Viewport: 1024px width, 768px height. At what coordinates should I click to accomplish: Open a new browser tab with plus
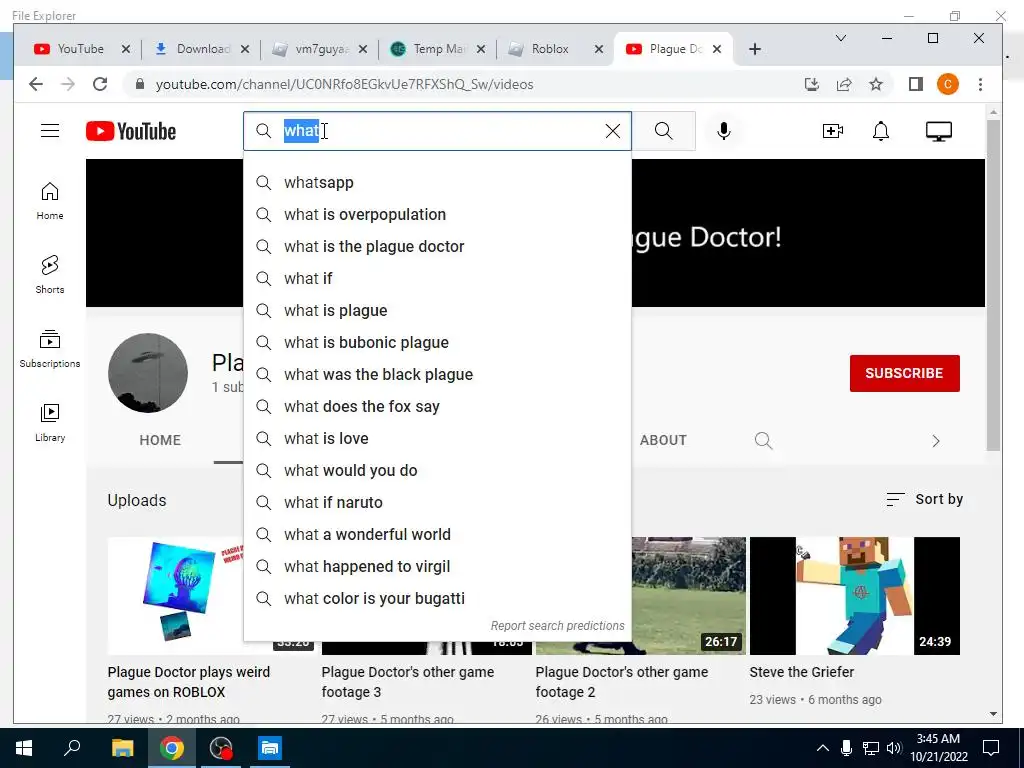click(x=755, y=49)
